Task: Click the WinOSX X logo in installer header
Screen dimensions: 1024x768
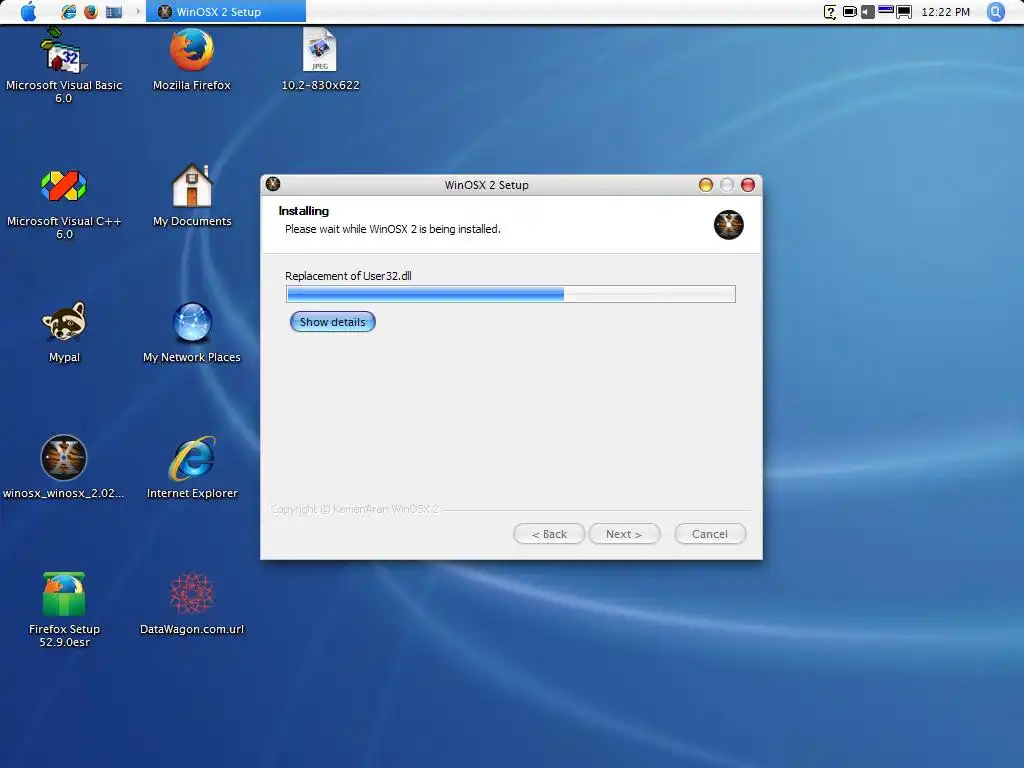Action: [728, 225]
